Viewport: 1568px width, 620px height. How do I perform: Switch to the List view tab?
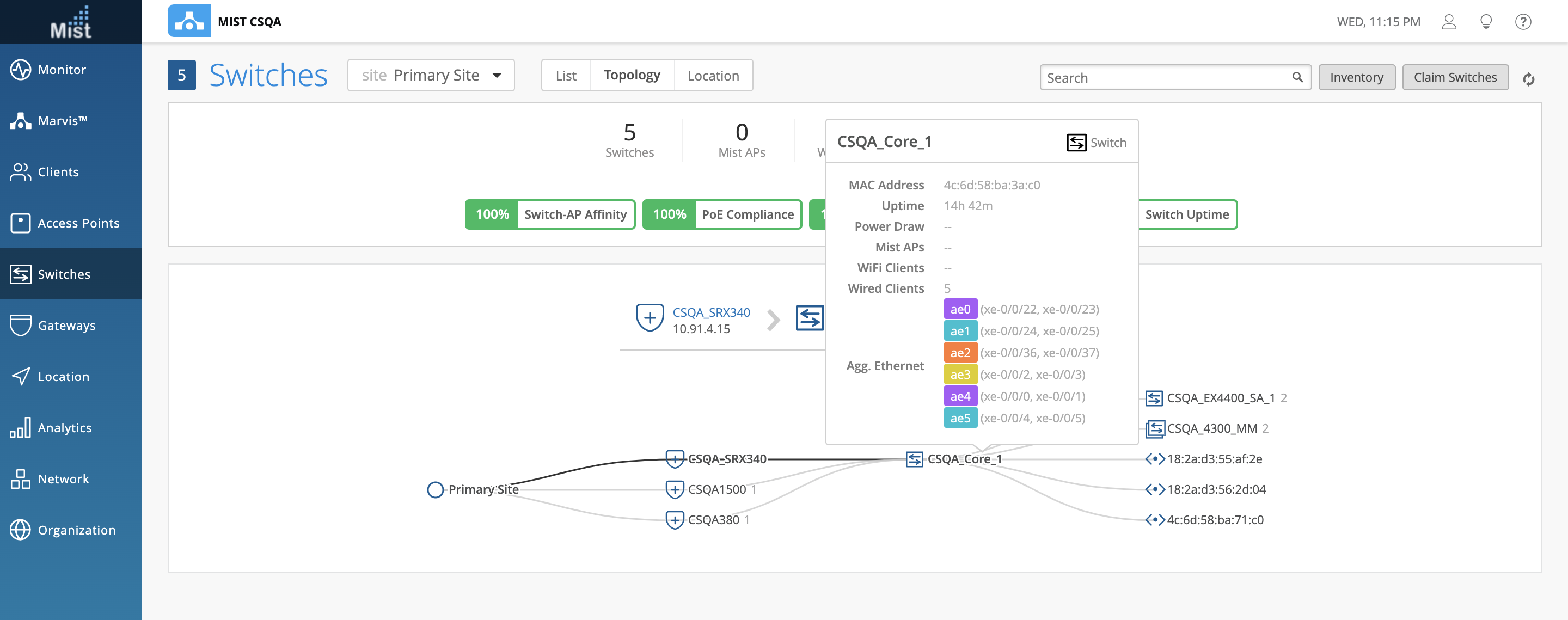566,76
